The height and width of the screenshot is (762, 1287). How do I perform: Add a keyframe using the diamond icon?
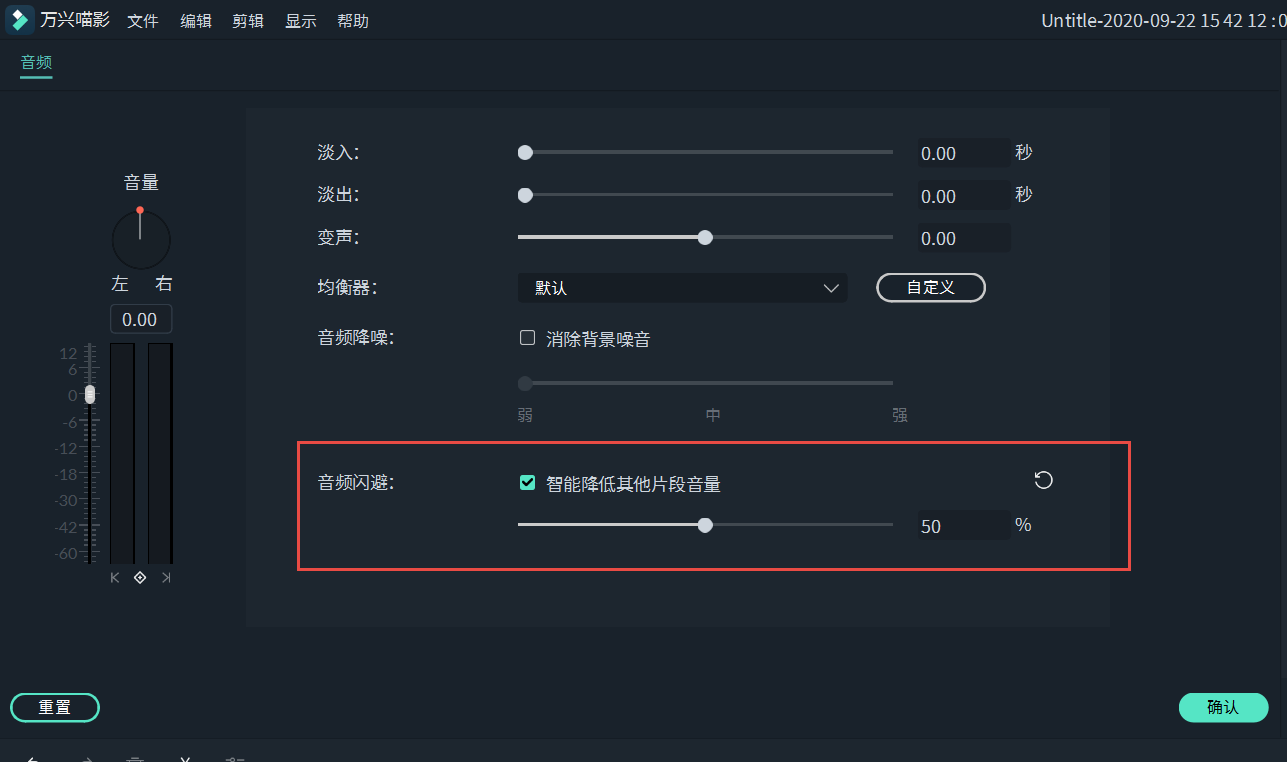140,577
